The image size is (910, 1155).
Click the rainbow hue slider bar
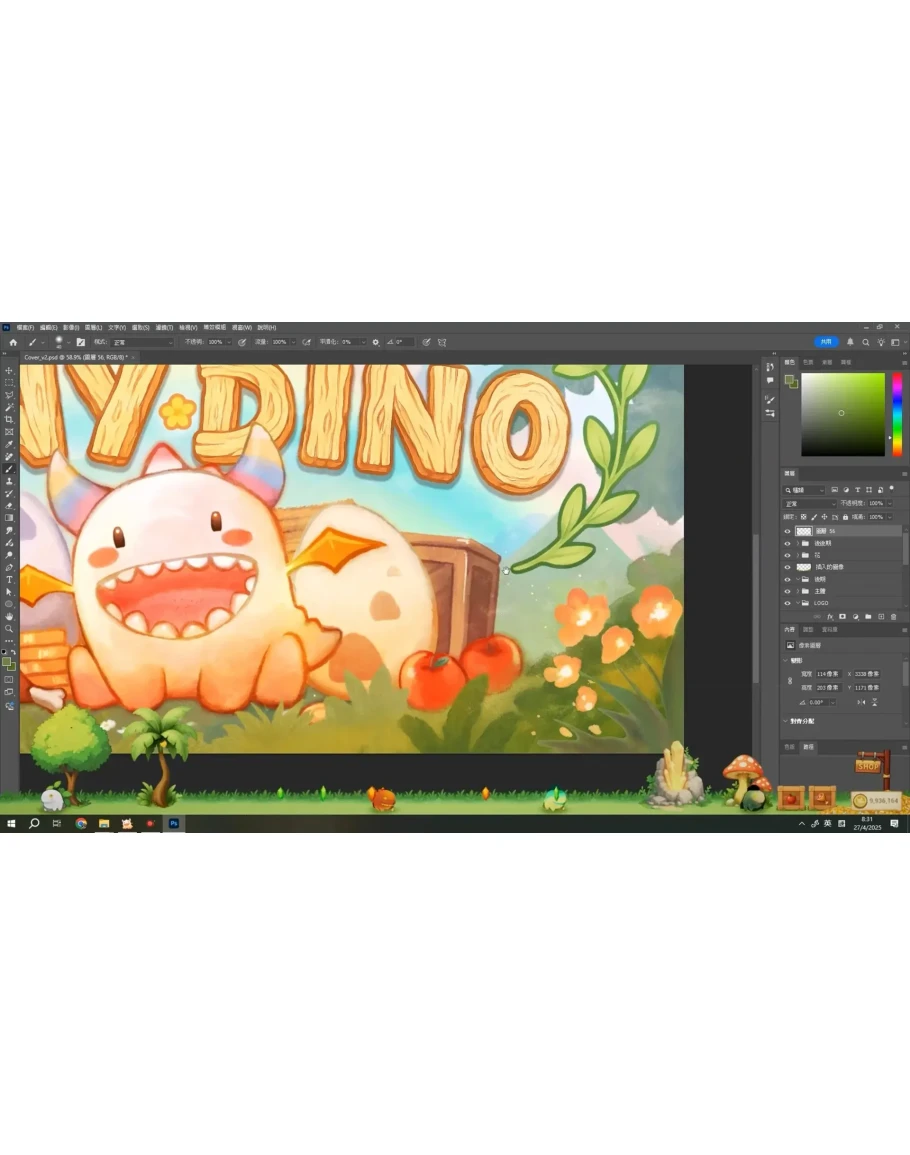[x=897, y=414]
